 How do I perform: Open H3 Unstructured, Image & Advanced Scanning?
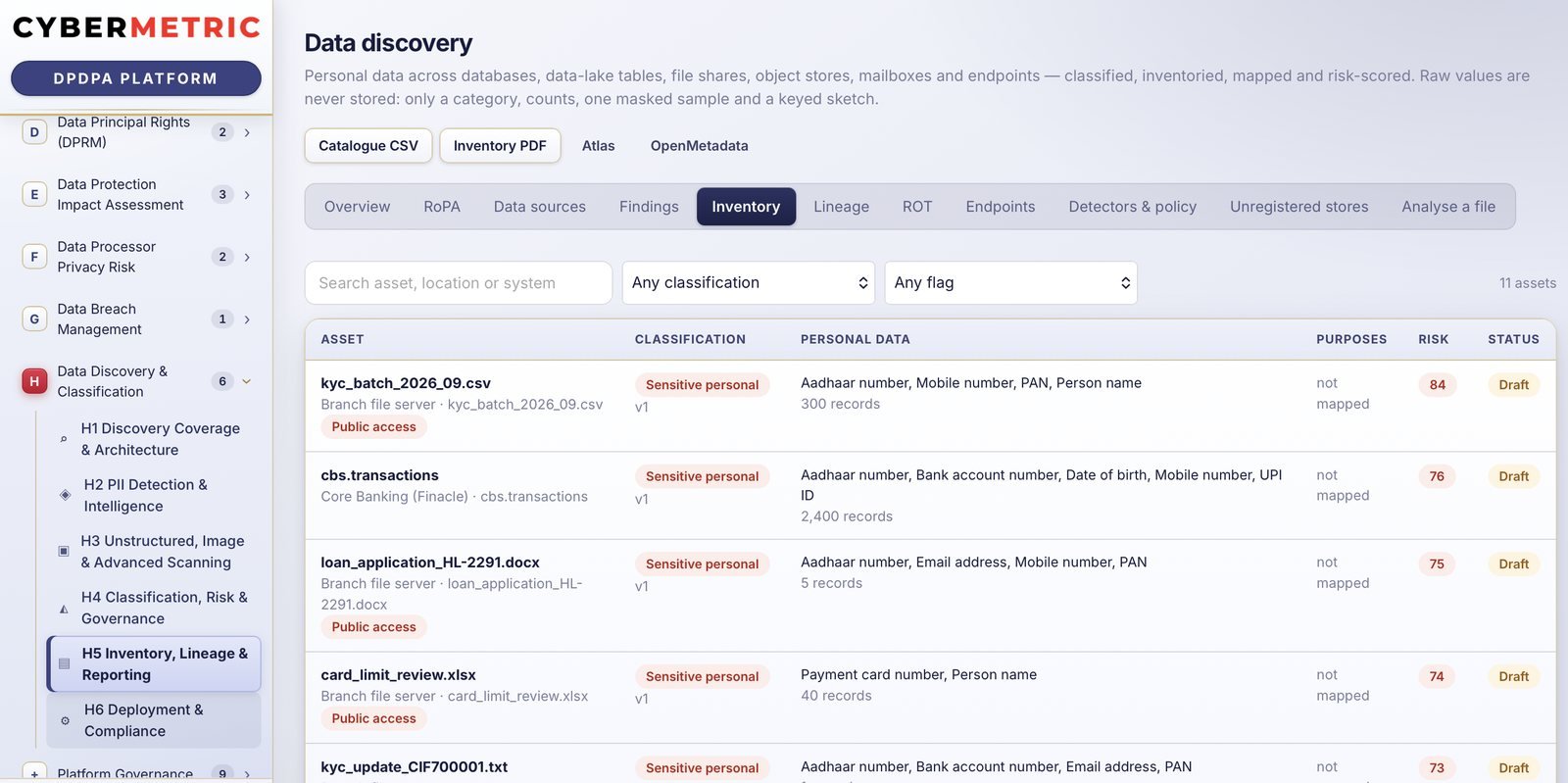154,552
